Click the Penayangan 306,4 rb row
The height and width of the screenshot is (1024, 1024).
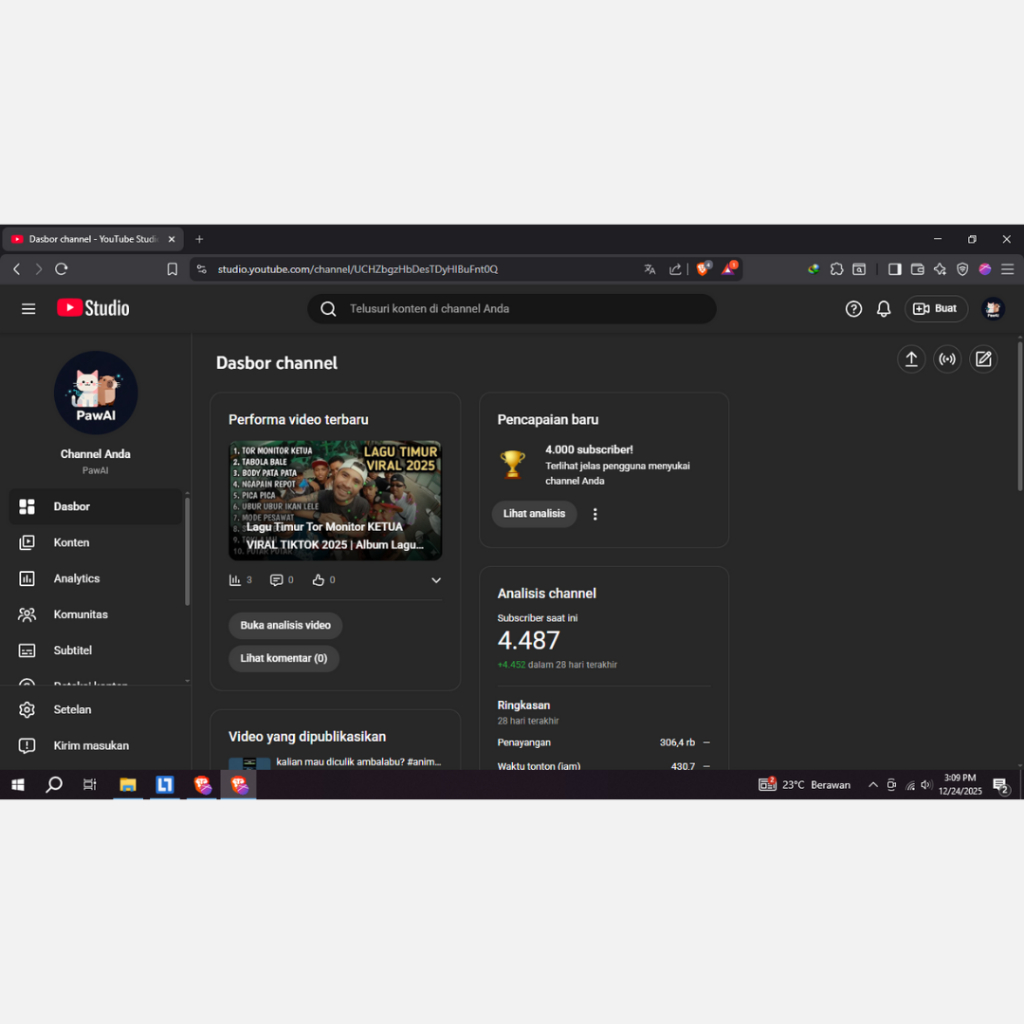coord(603,743)
